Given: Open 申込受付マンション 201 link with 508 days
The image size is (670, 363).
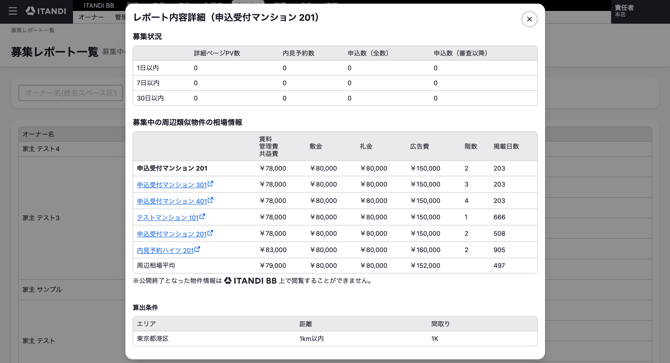Looking at the screenshot, I should tap(172, 234).
